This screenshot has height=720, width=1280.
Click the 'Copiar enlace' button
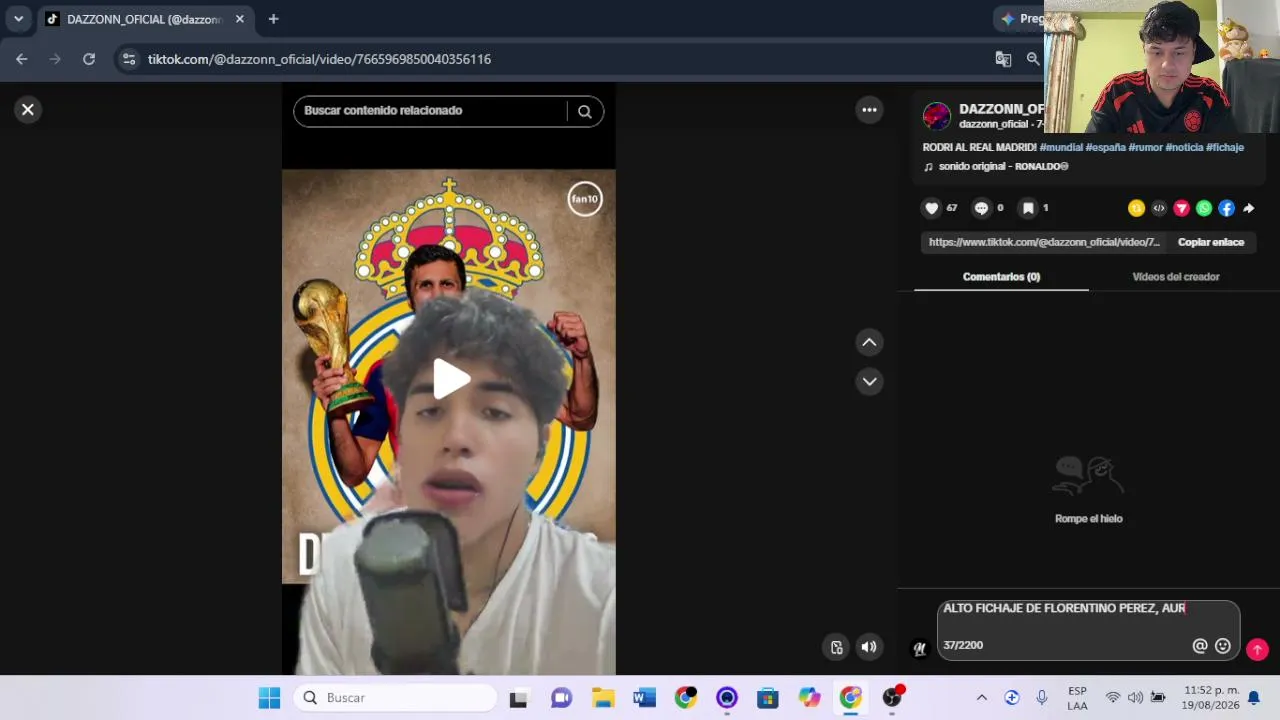(1211, 242)
